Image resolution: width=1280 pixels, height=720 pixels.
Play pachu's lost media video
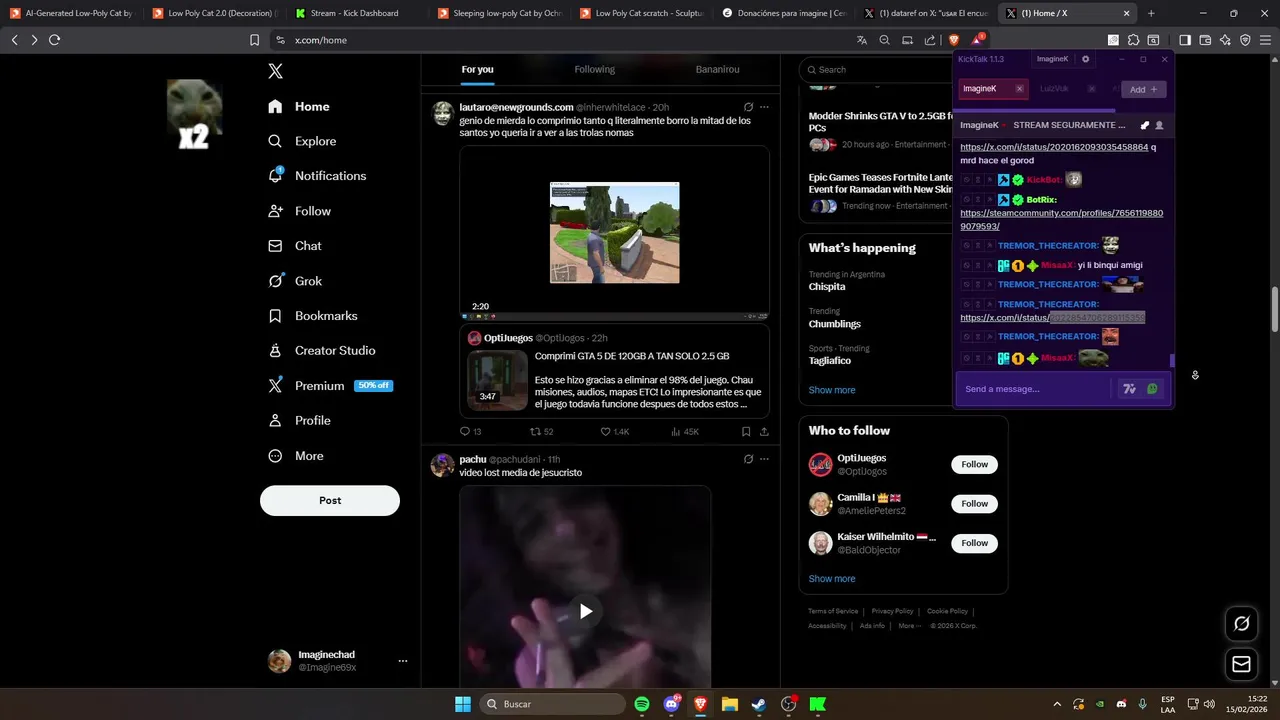click(x=586, y=611)
